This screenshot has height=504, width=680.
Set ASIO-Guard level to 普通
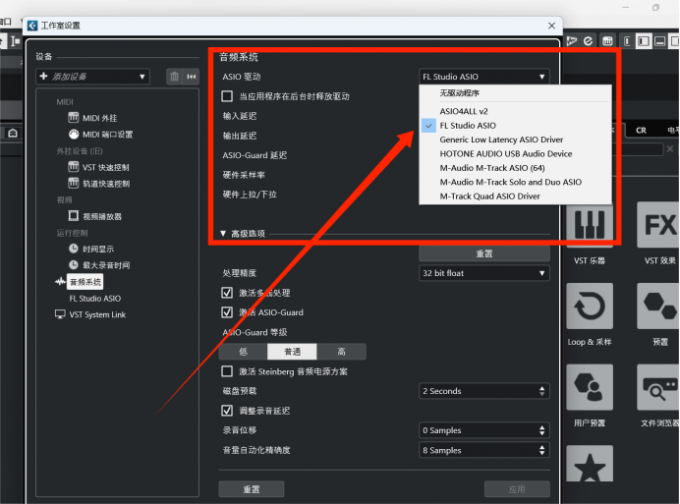pyautogui.click(x=292, y=352)
